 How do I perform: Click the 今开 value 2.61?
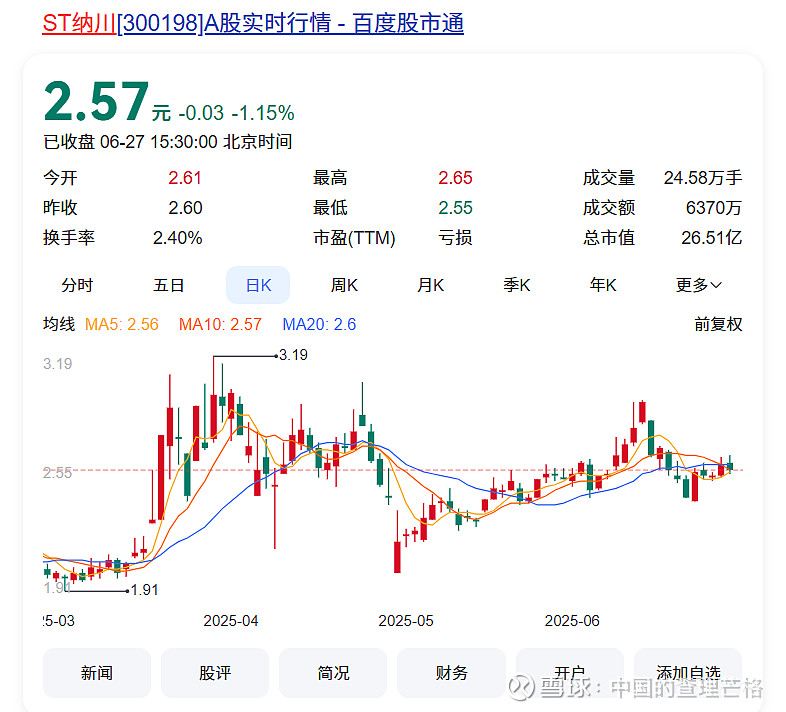tap(184, 177)
